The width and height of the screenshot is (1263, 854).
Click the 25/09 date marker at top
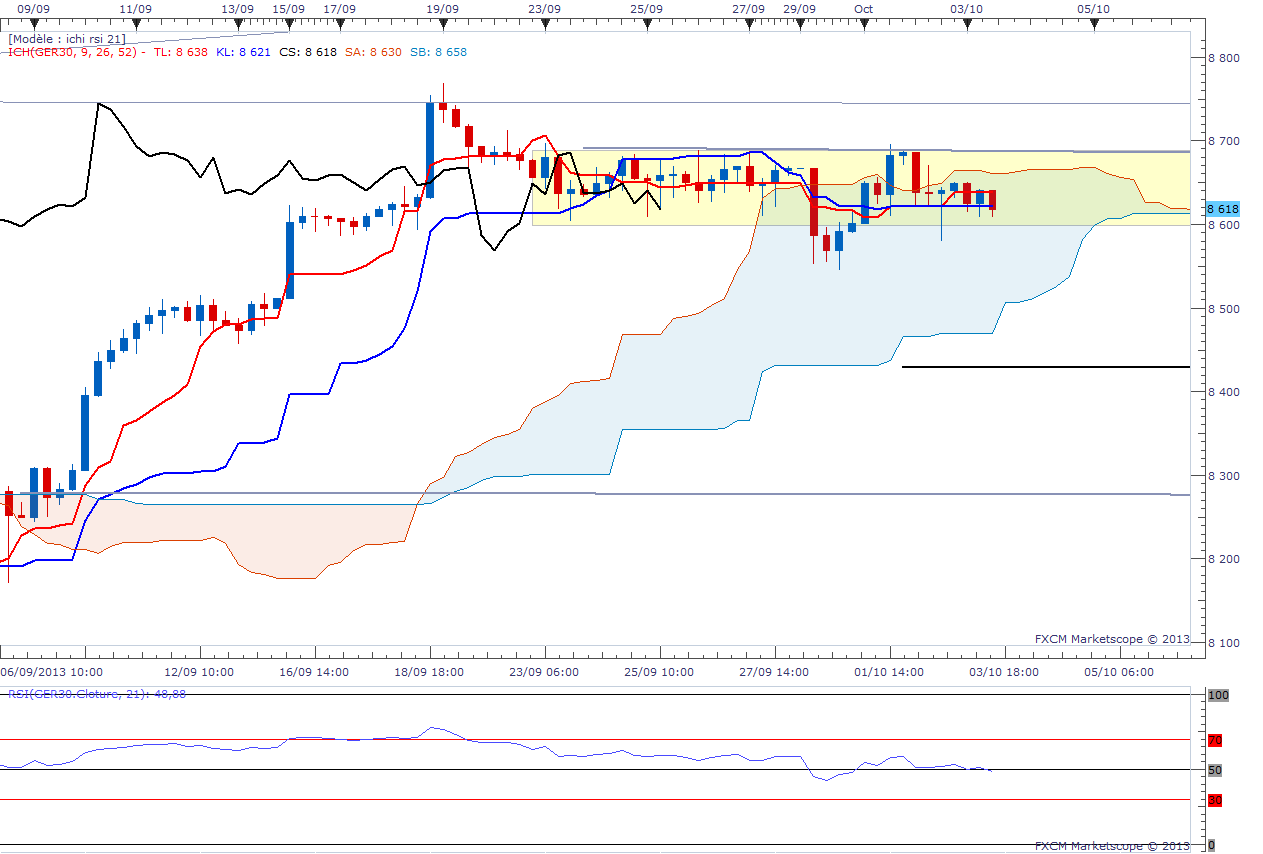[x=646, y=9]
